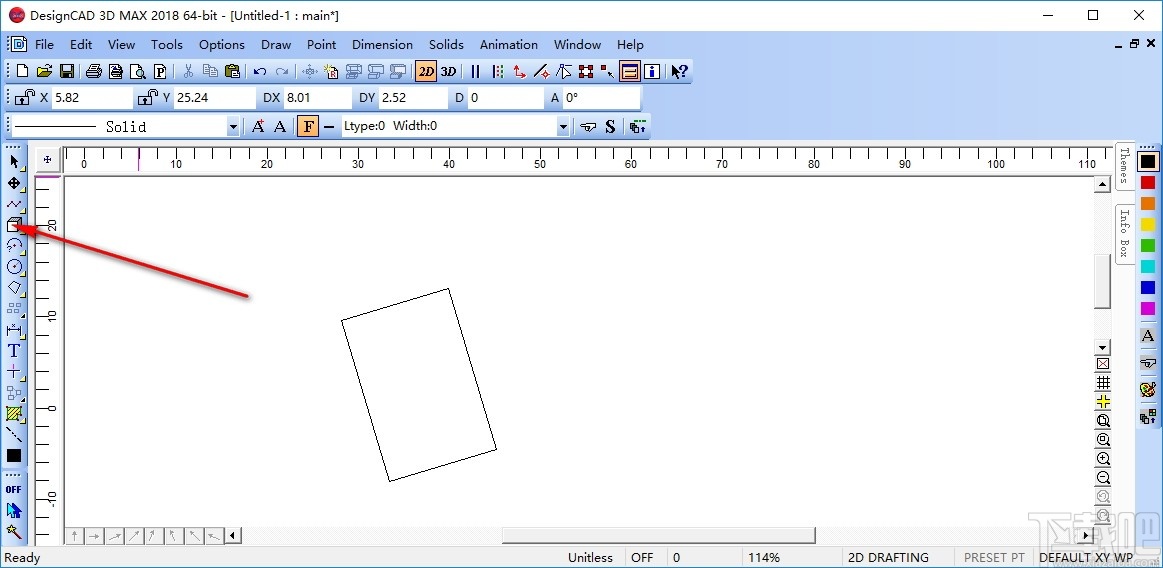Select the move tool with four arrows
The width and height of the screenshot is (1163, 568).
14,182
